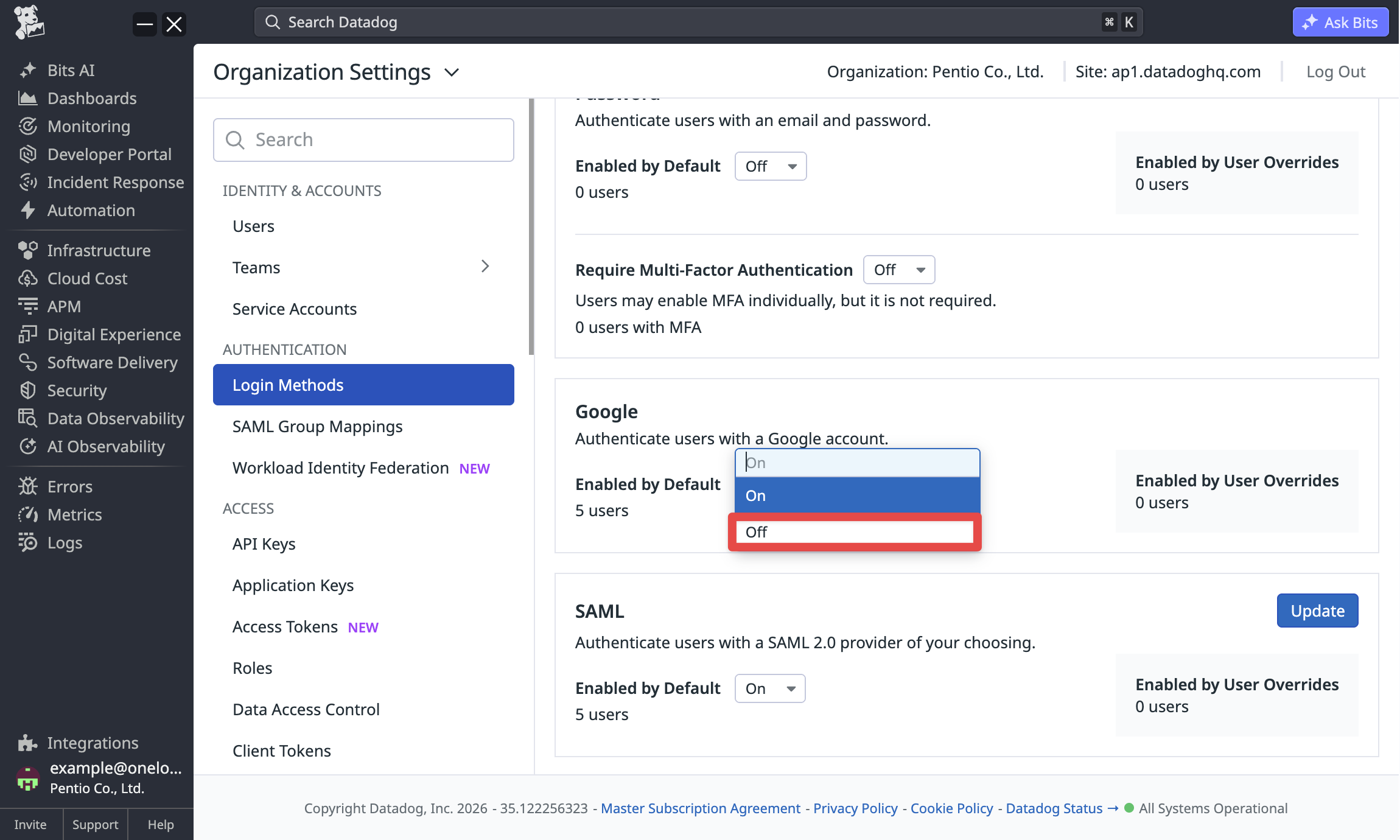
Task: Click Help at bottom left
Action: click(161, 824)
